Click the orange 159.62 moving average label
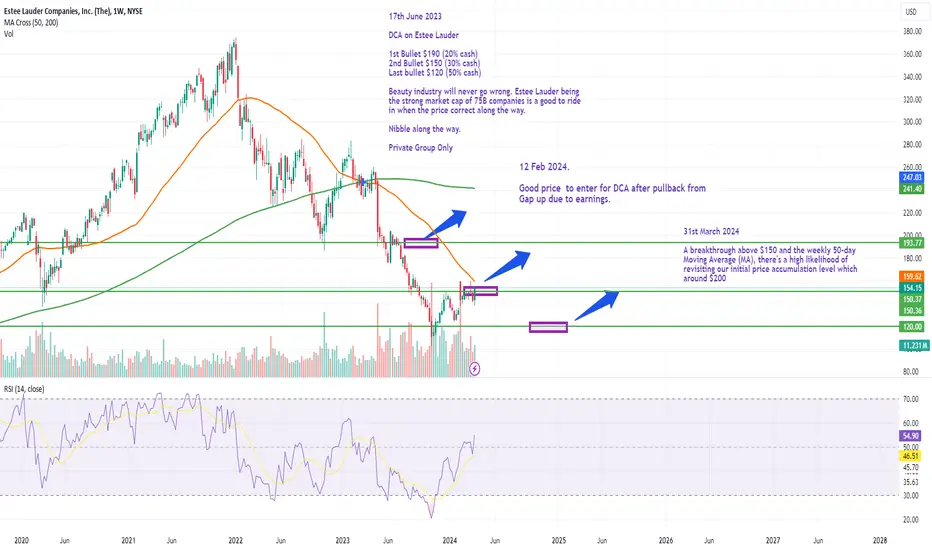 click(x=912, y=276)
